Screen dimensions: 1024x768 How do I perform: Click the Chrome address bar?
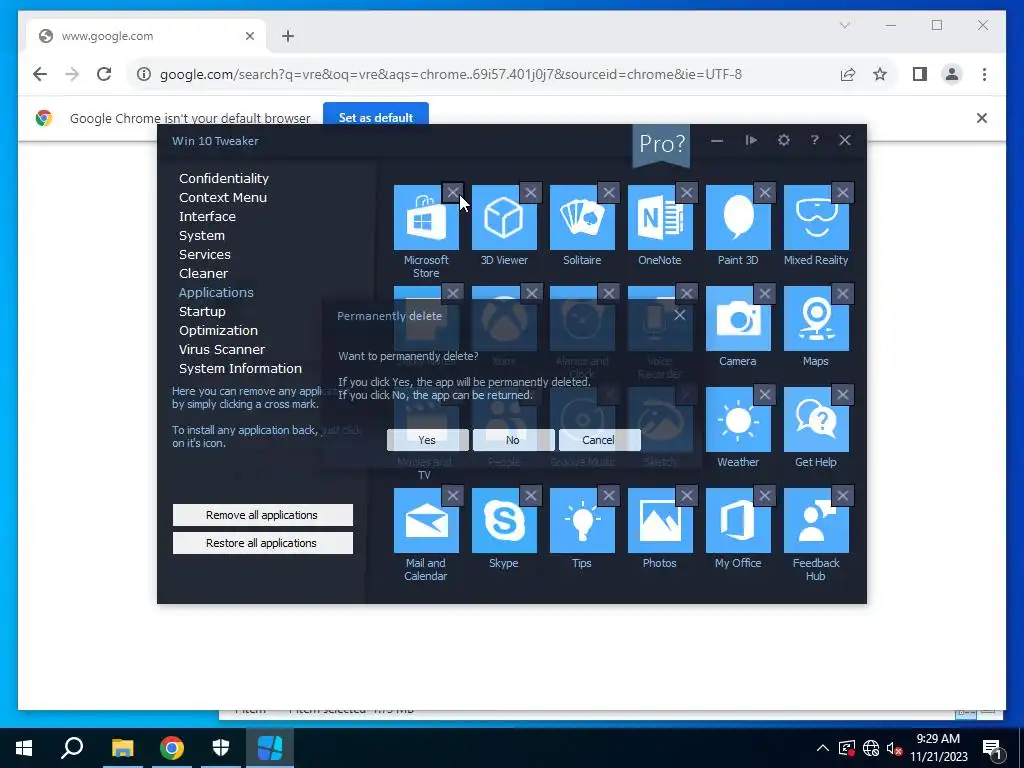451,74
